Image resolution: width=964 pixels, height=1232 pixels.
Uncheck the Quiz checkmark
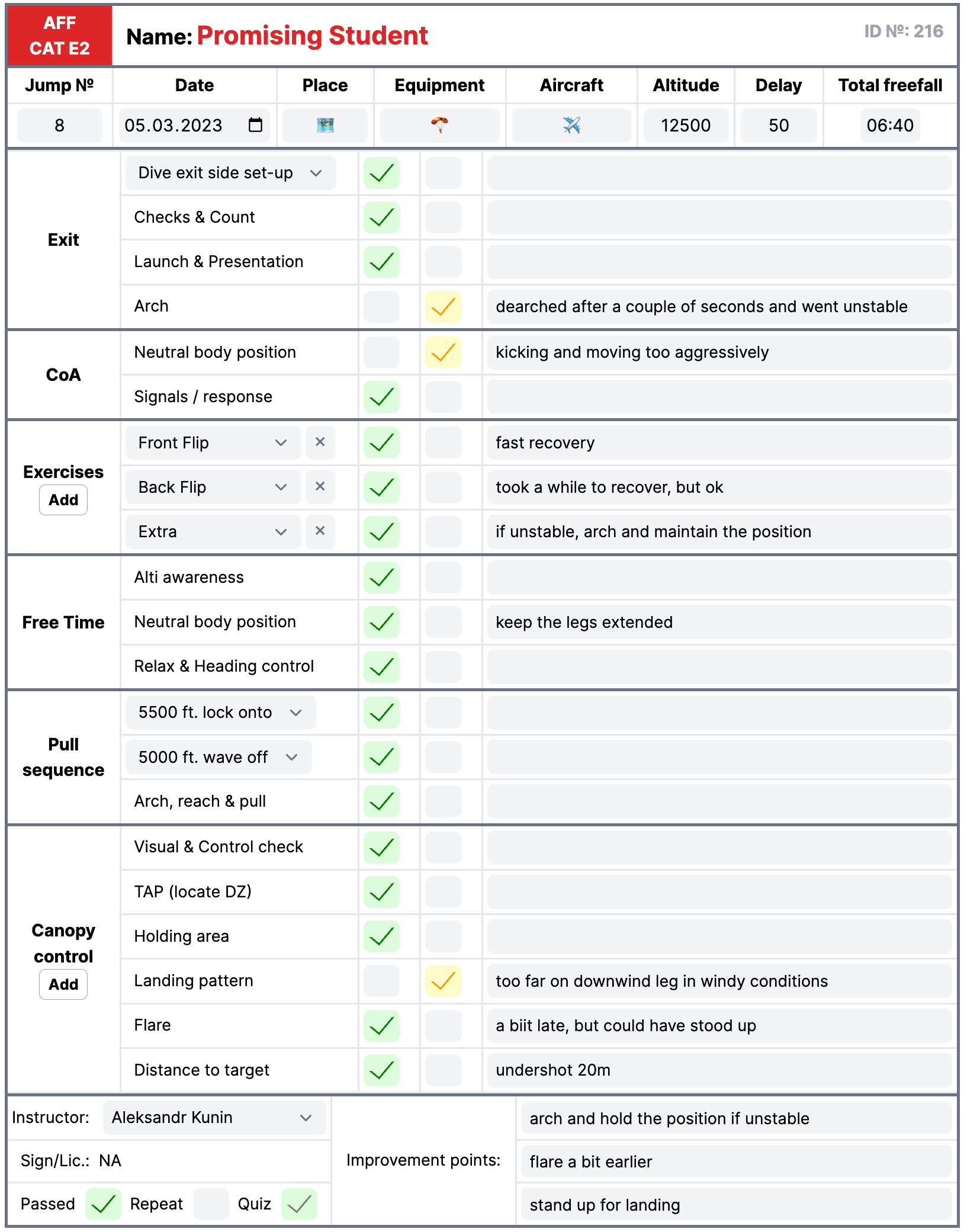[298, 1204]
